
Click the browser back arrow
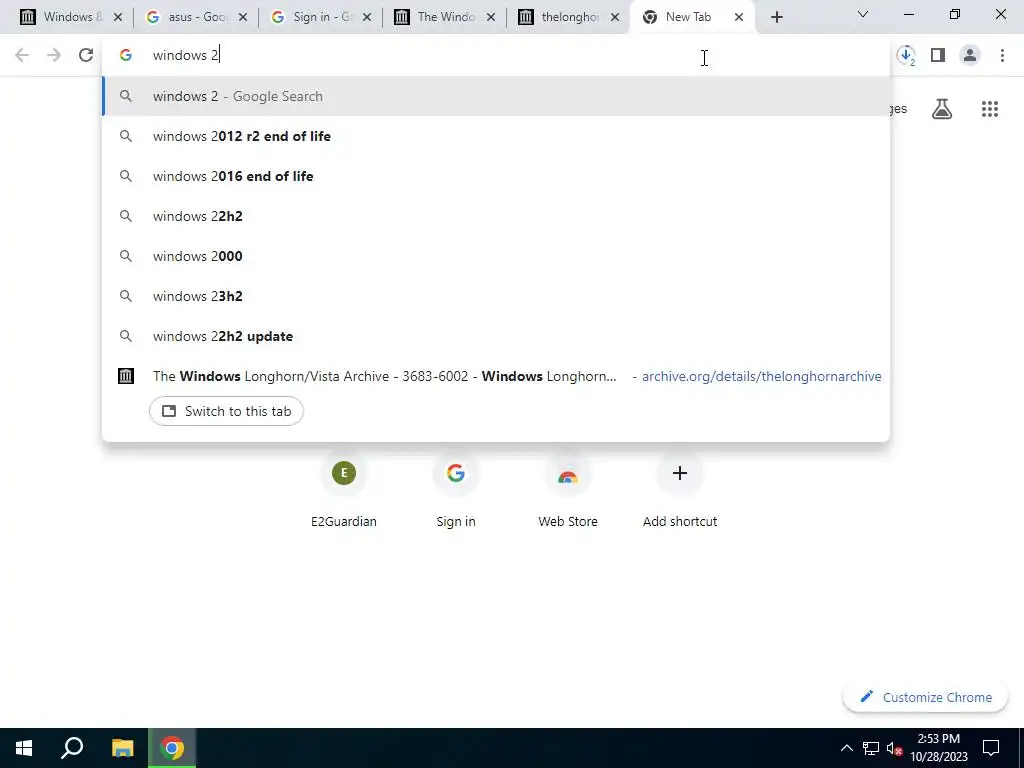click(x=22, y=56)
